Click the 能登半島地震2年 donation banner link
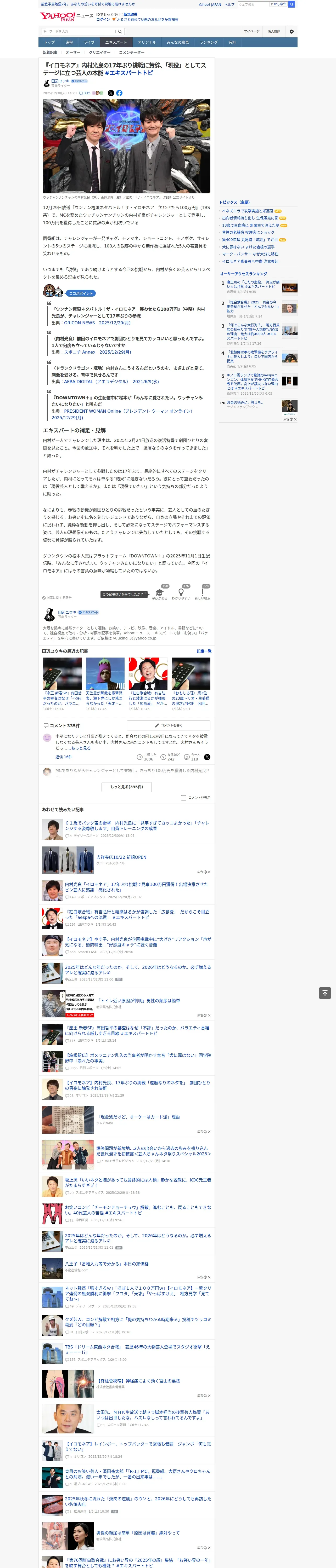This screenshot has width=336, height=1568. click(88, 4)
